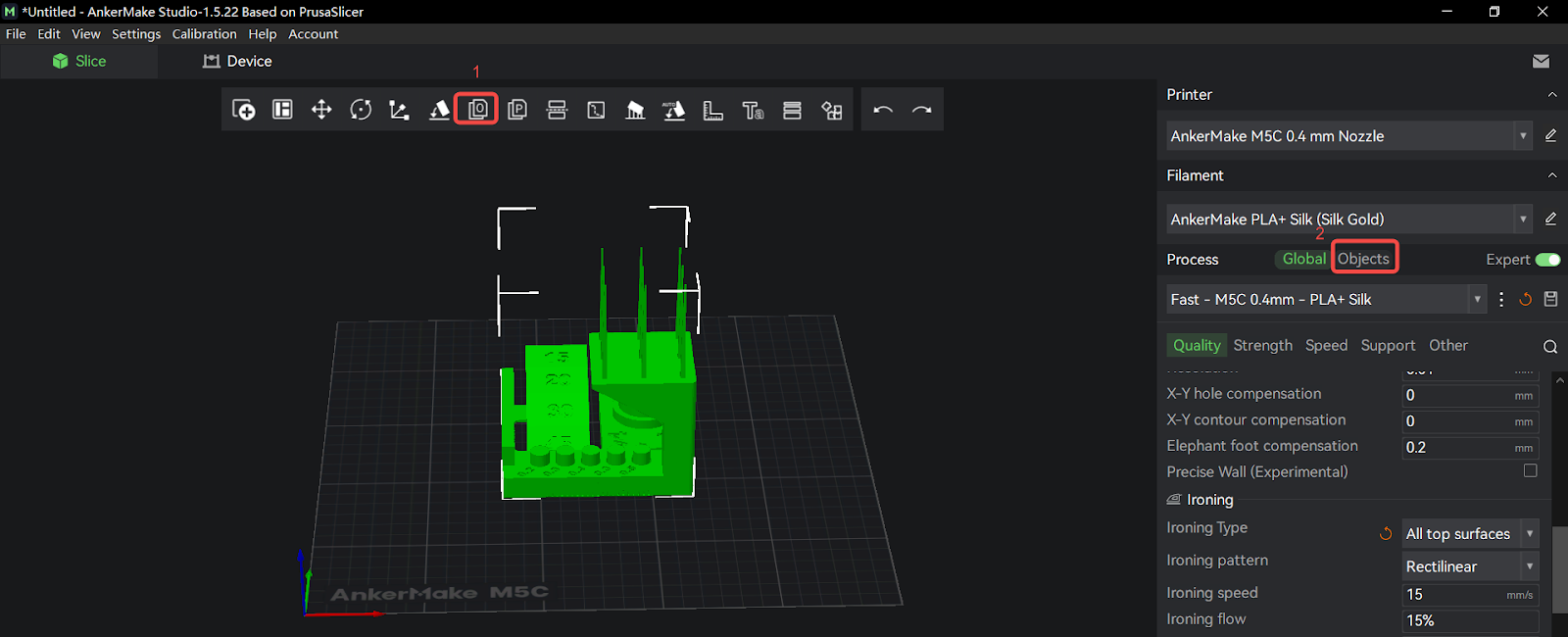
Task: Select the Scale tool
Action: coord(399,110)
